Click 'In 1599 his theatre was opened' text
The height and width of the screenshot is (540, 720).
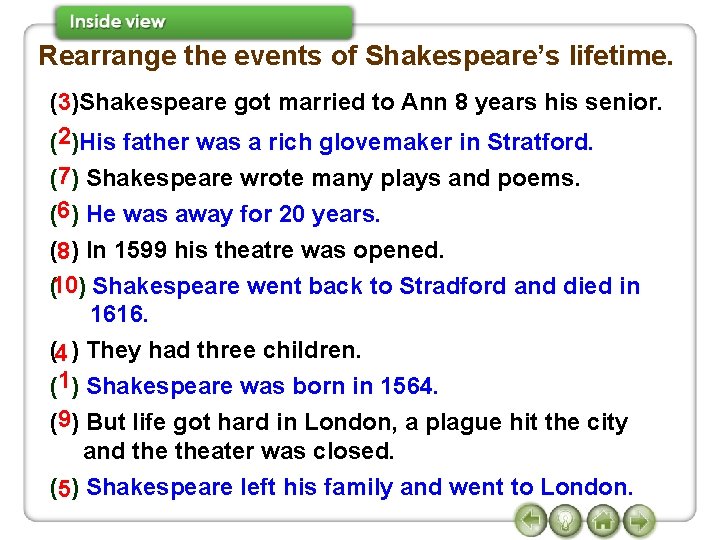[266, 250]
